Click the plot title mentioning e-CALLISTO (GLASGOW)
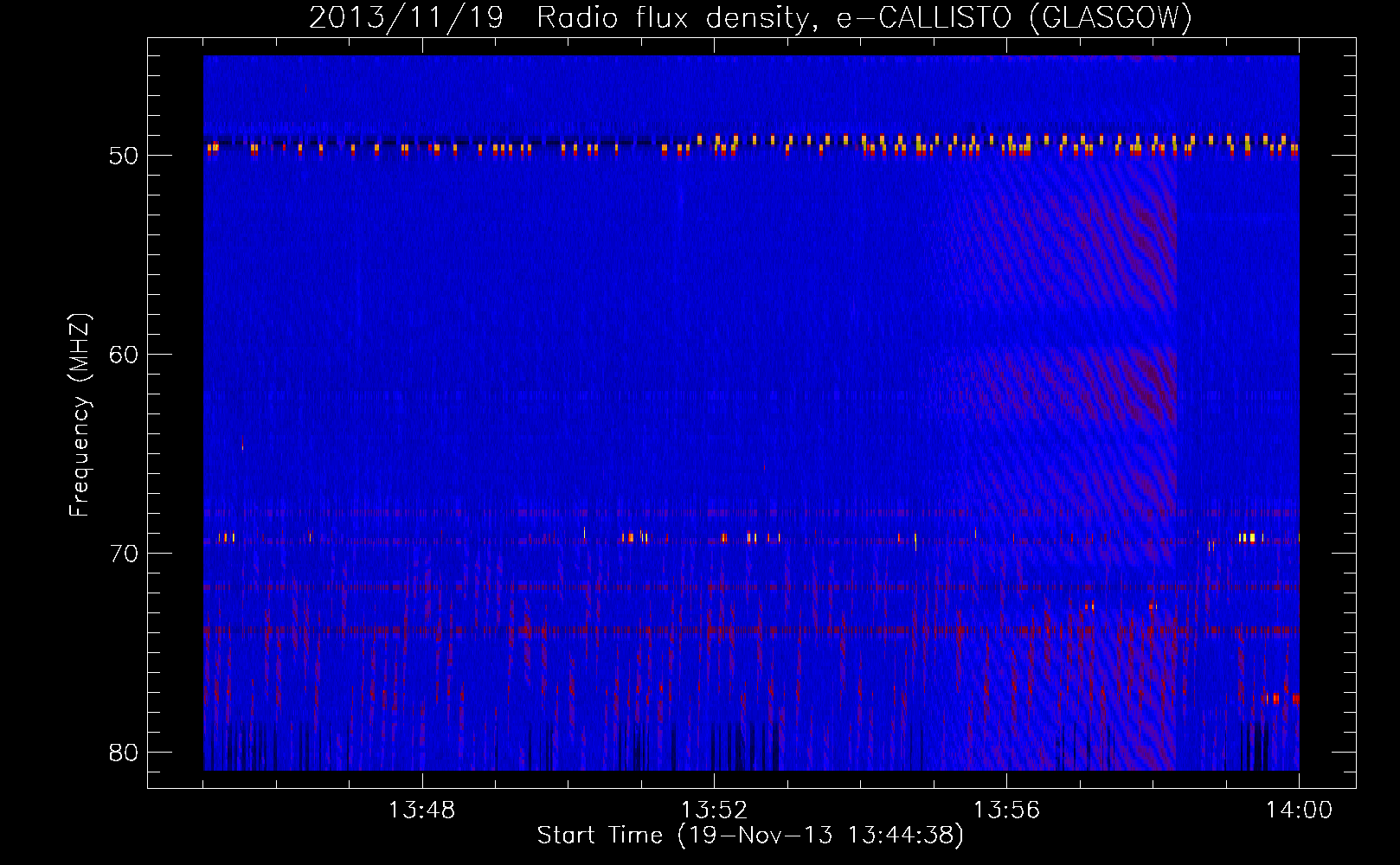The image size is (1400, 865). pos(751,18)
